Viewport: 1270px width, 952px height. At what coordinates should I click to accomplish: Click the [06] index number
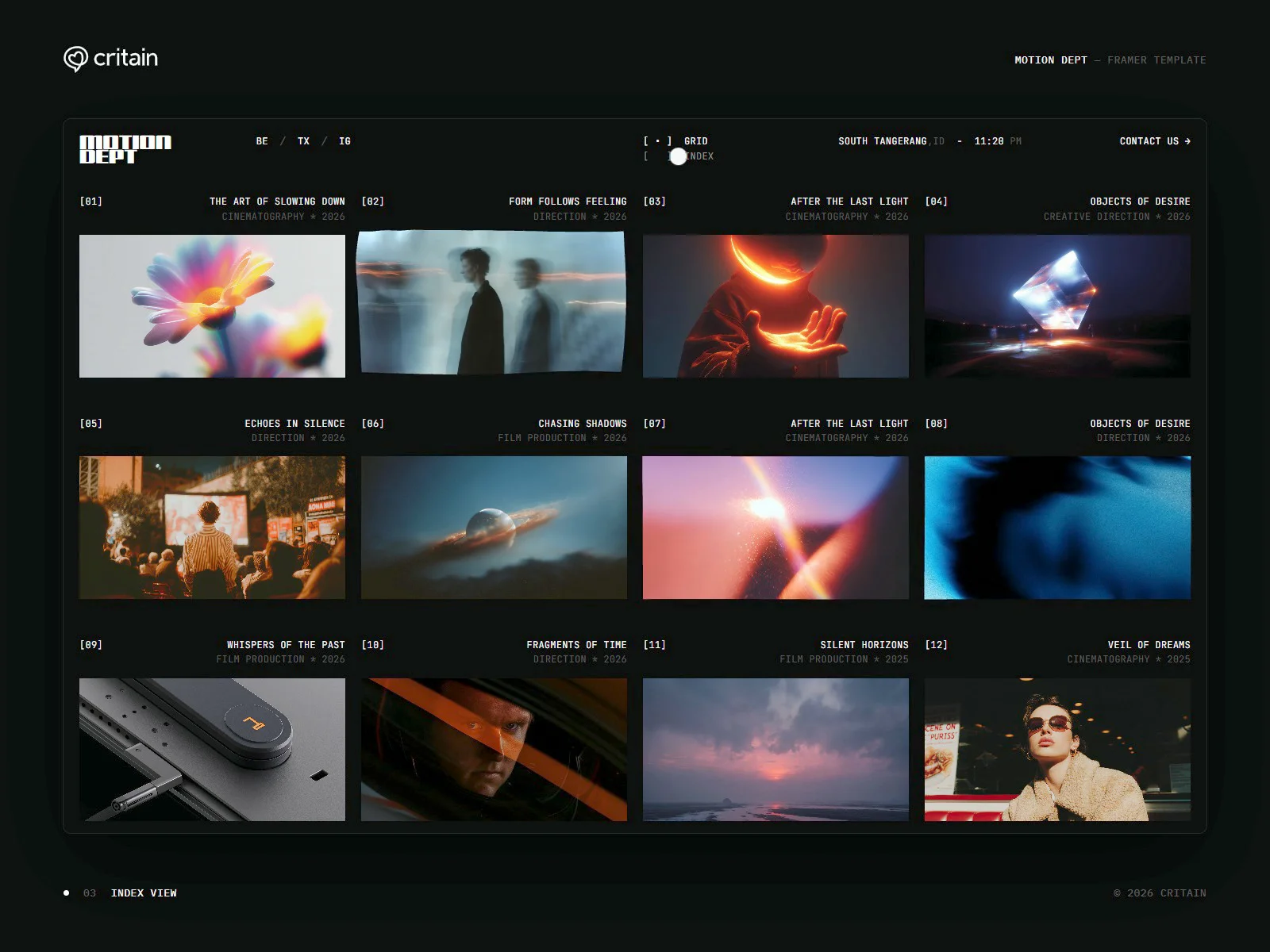373,424
